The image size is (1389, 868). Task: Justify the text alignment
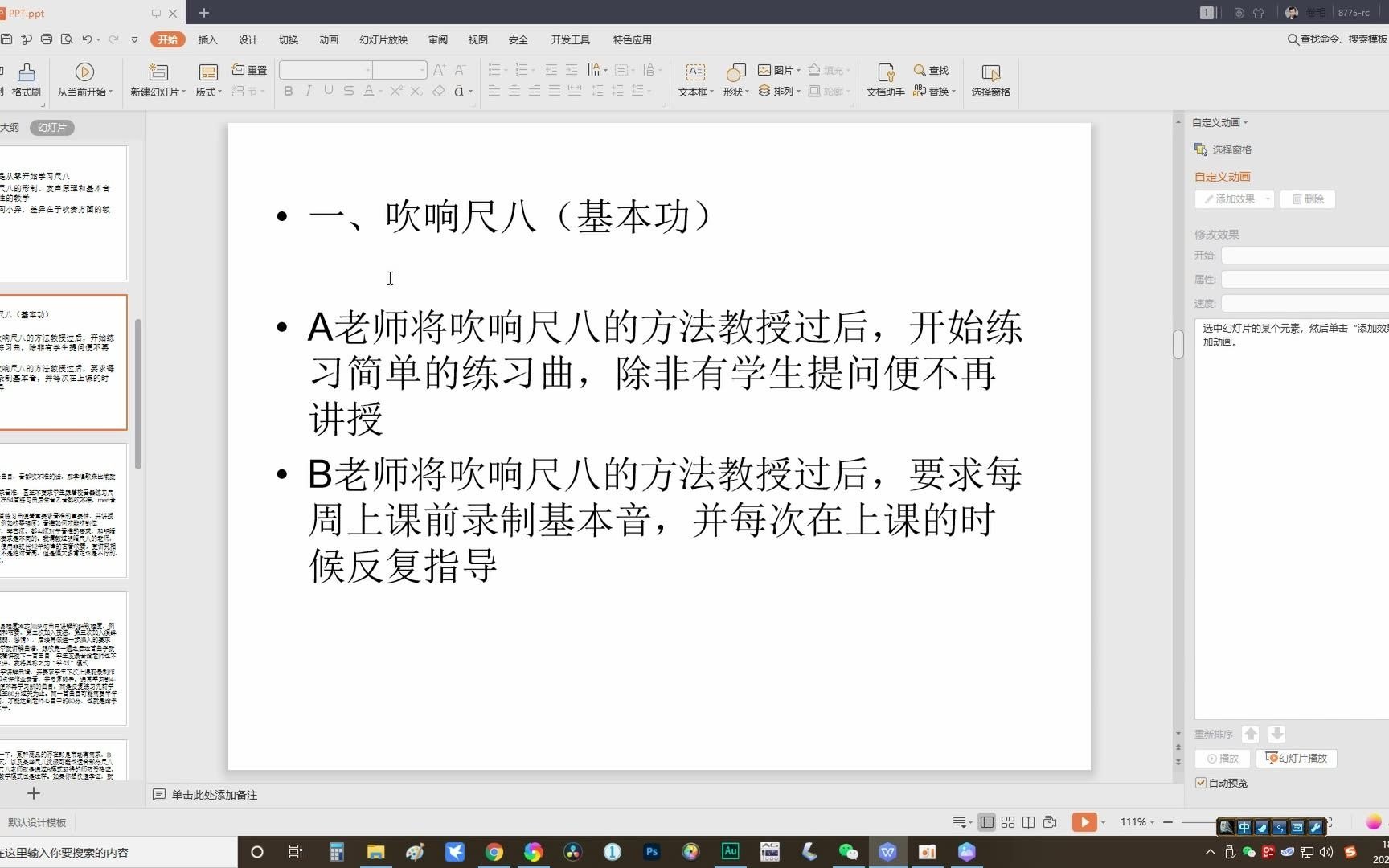pos(555,92)
